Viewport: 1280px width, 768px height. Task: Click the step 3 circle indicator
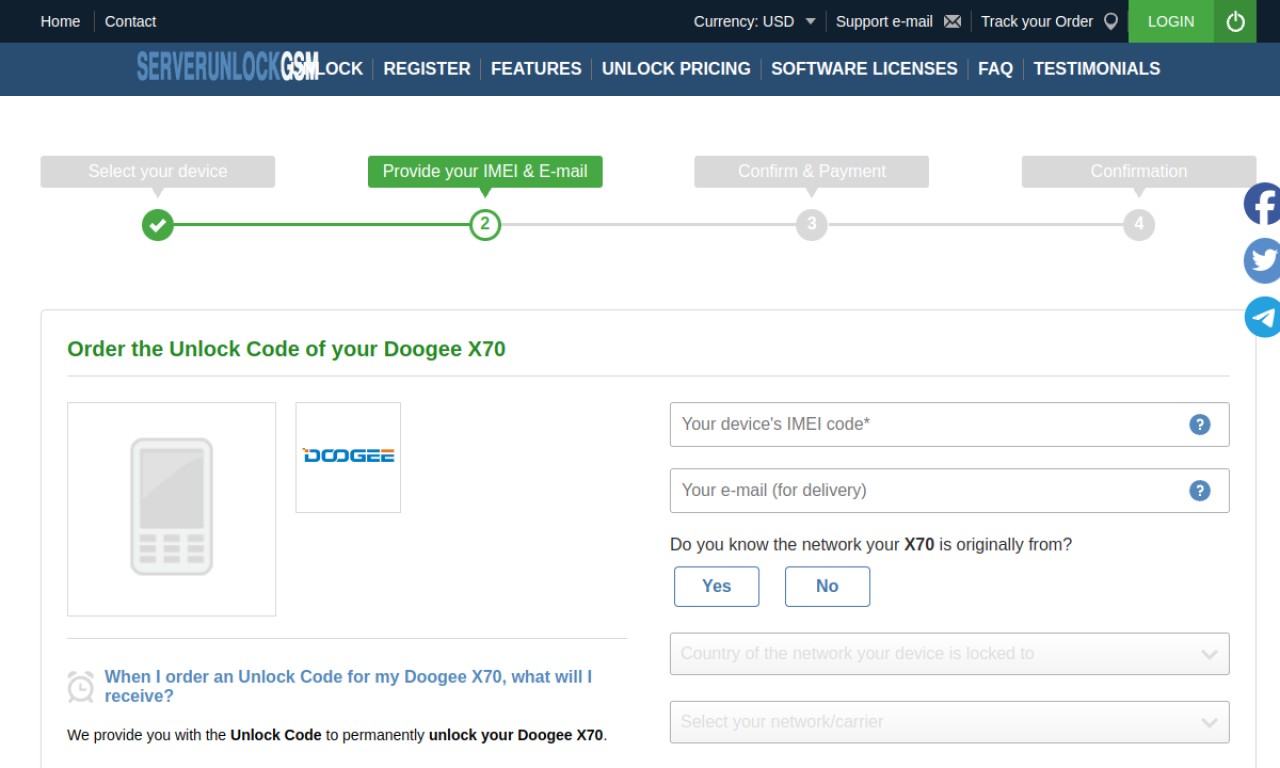point(812,224)
